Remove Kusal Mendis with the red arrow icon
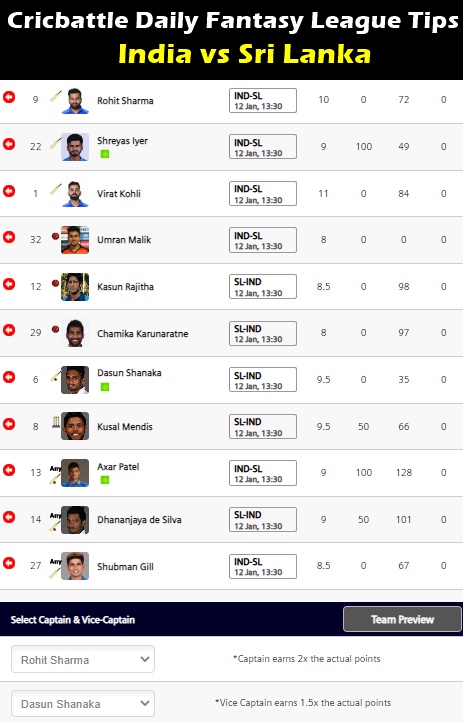Viewport: 463px width, 723px height. pyautogui.click(x=9, y=424)
